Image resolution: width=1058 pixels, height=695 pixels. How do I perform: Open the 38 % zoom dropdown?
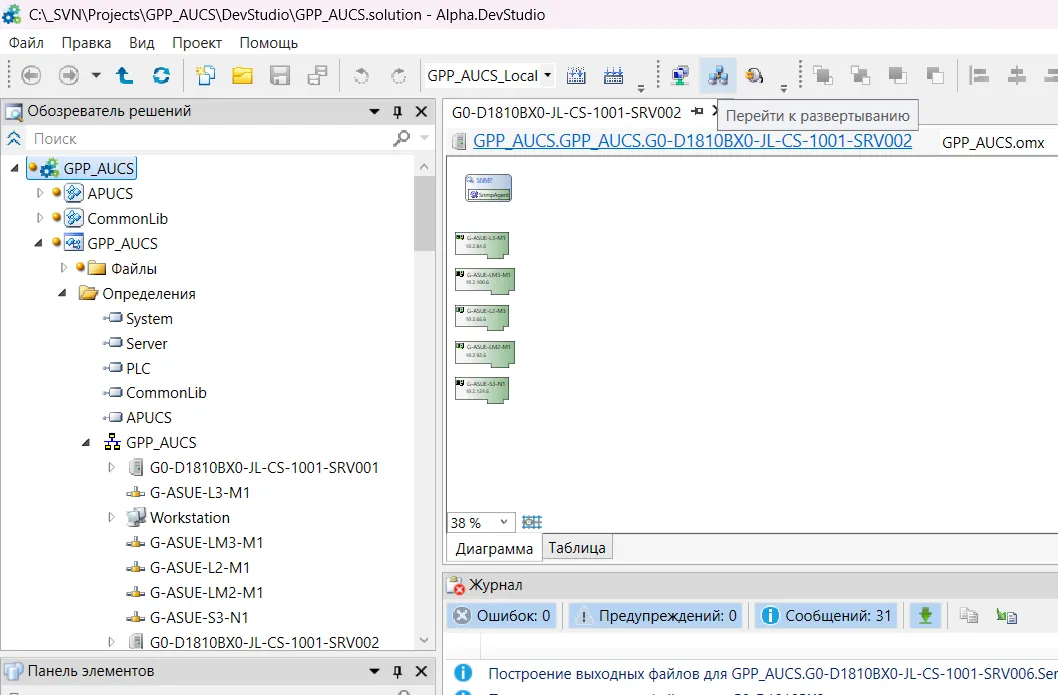[503, 522]
